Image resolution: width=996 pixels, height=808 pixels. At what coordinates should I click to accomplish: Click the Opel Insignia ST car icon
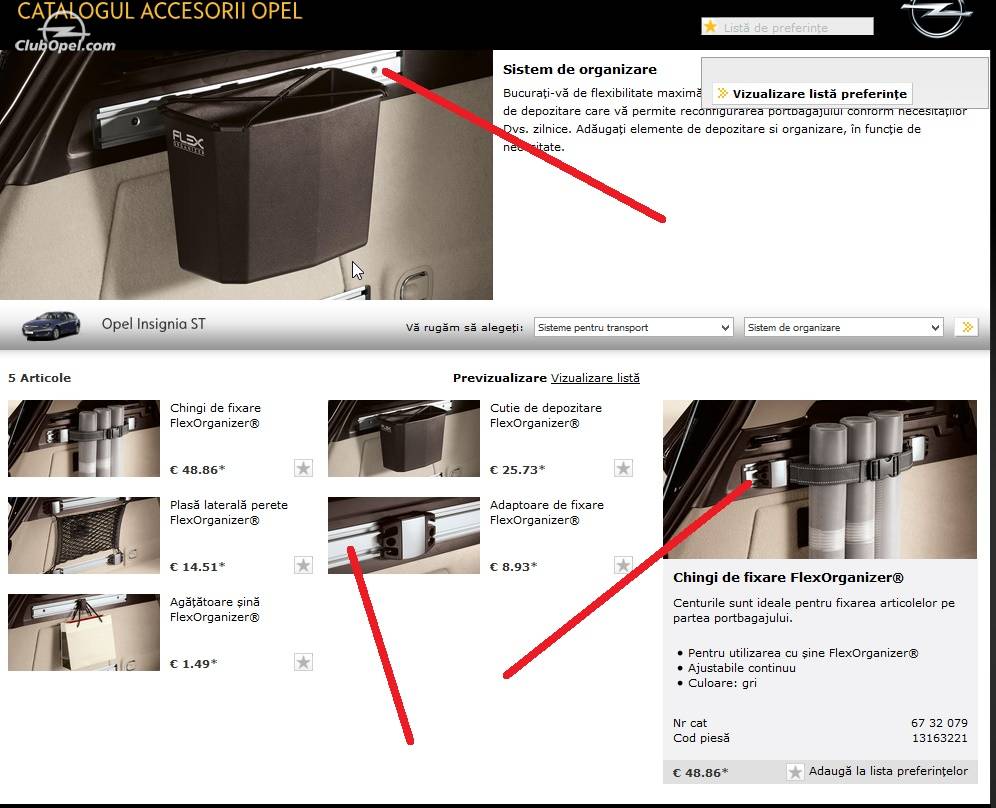click(51, 325)
